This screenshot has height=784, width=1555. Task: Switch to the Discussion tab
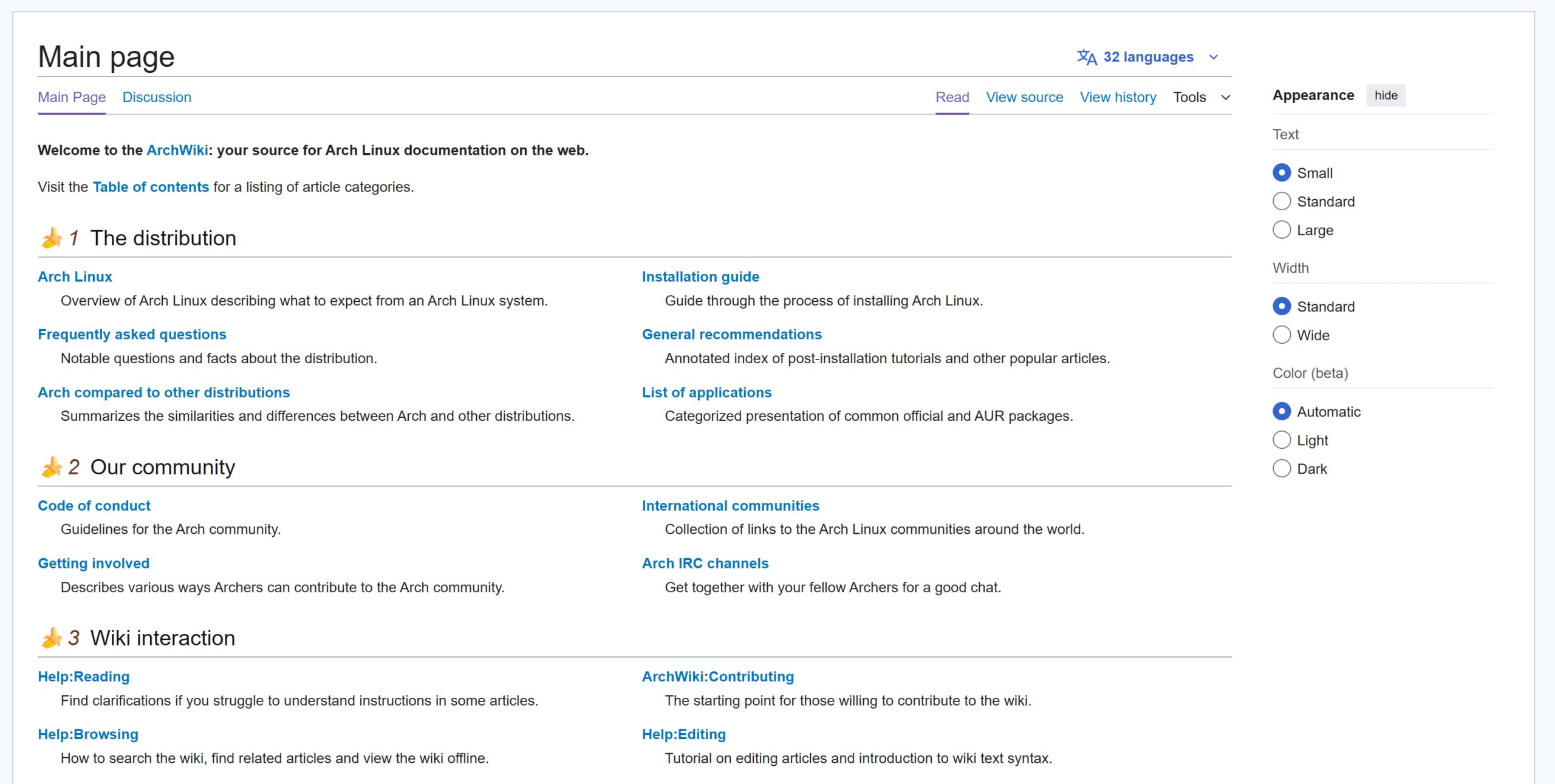click(x=157, y=97)
